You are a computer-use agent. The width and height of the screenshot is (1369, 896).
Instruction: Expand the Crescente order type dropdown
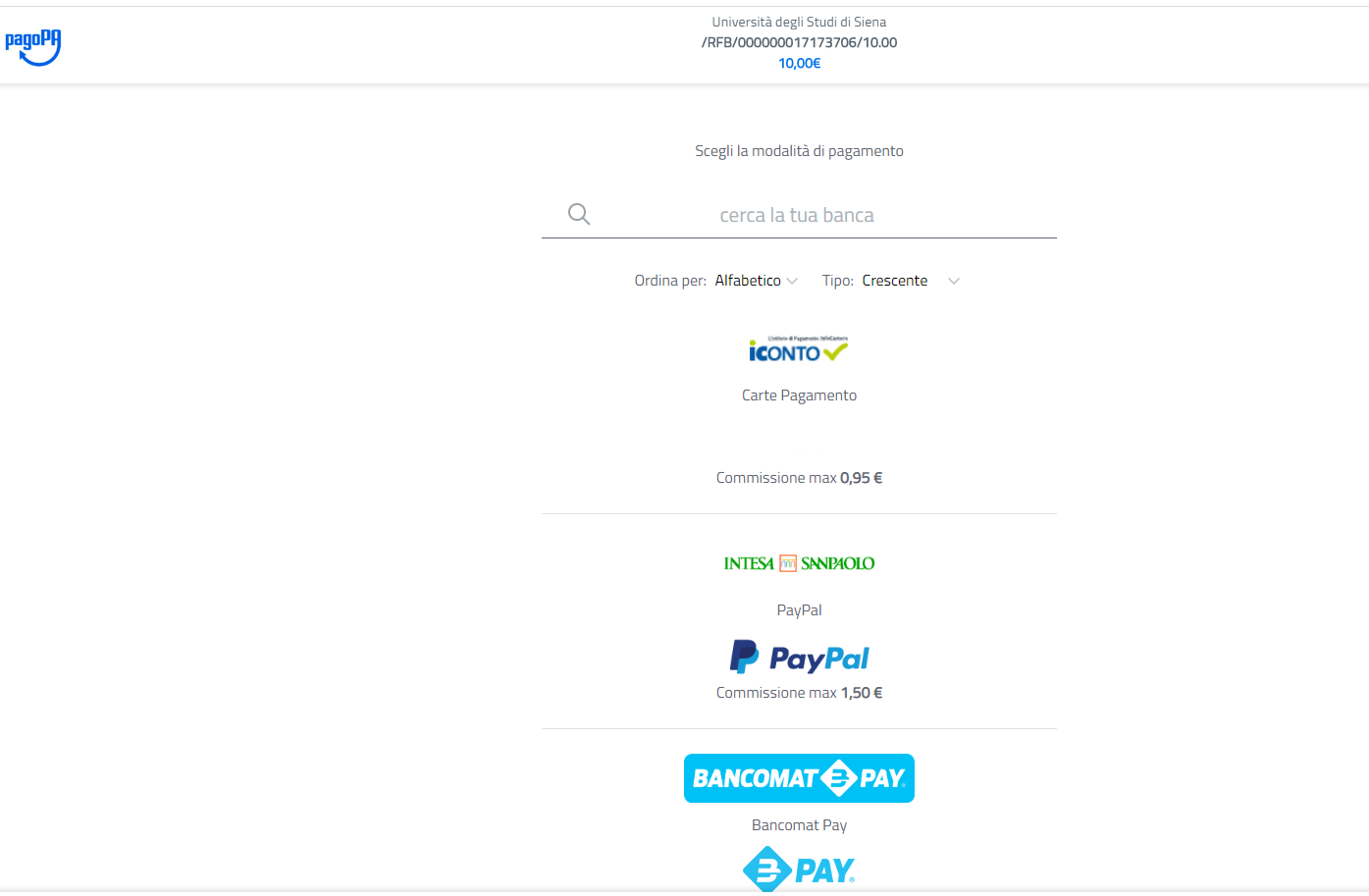coord(911,281)
